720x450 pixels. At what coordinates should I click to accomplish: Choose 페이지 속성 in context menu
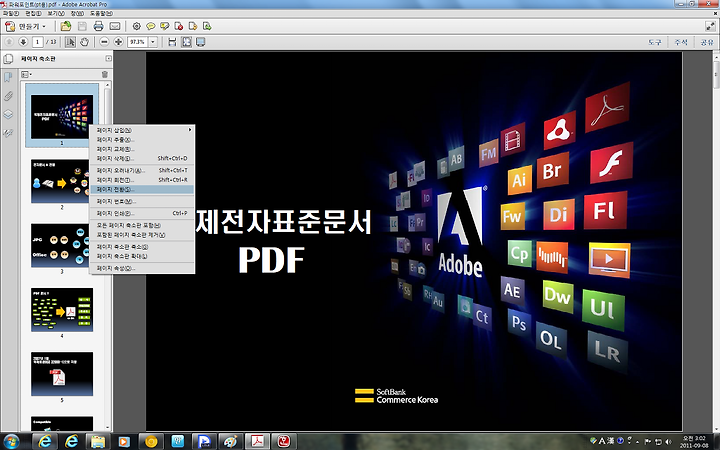click(142, 268)
